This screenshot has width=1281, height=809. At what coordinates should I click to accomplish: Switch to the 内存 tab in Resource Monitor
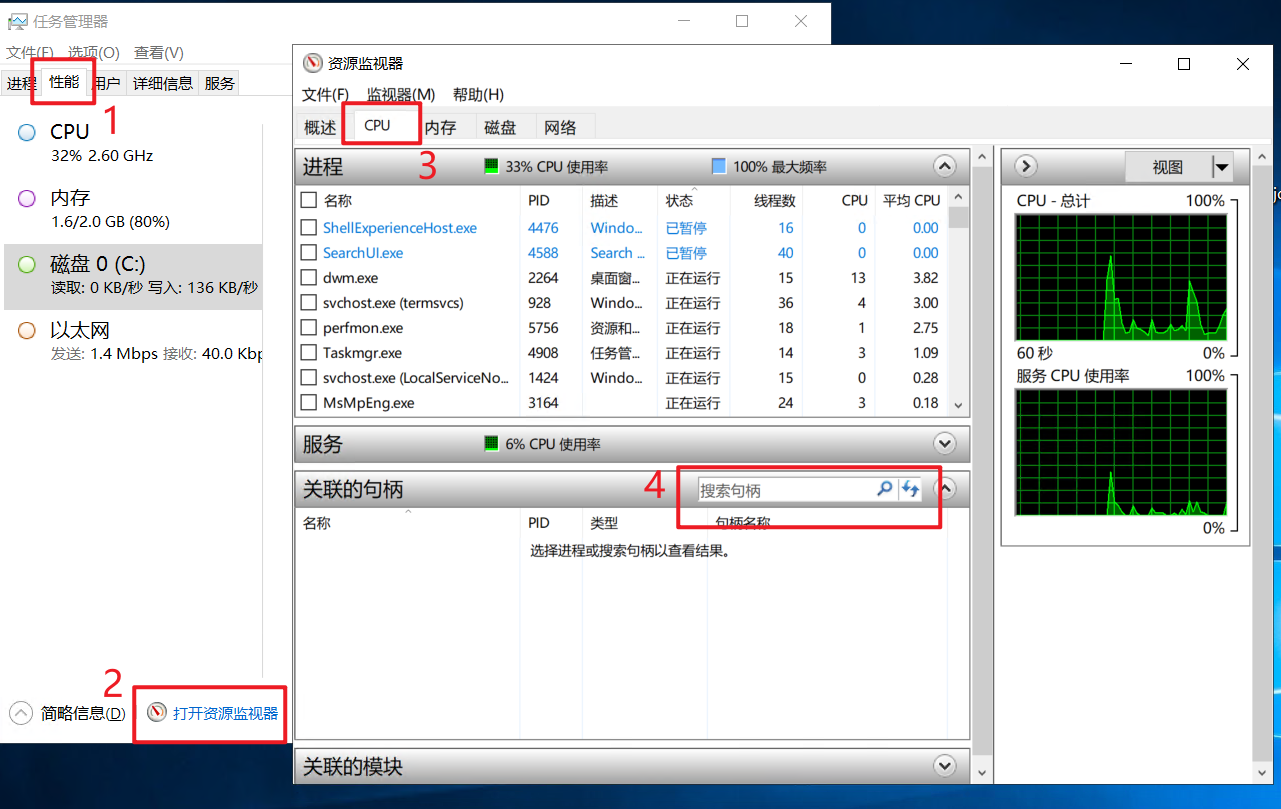coord(440,127)
